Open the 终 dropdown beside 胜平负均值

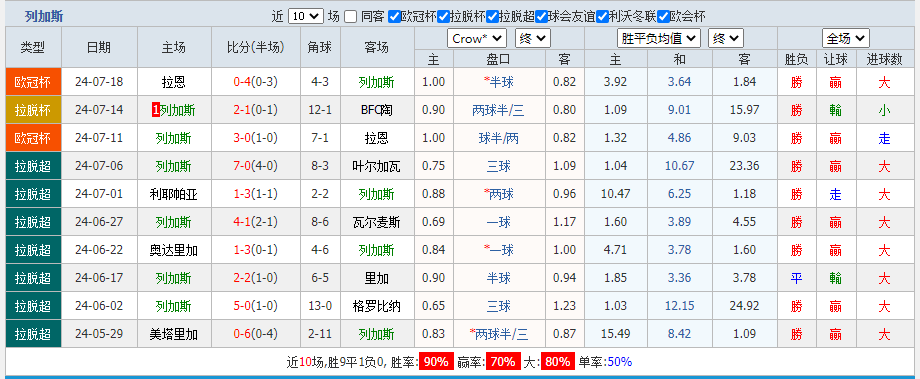tap(726, 39)
